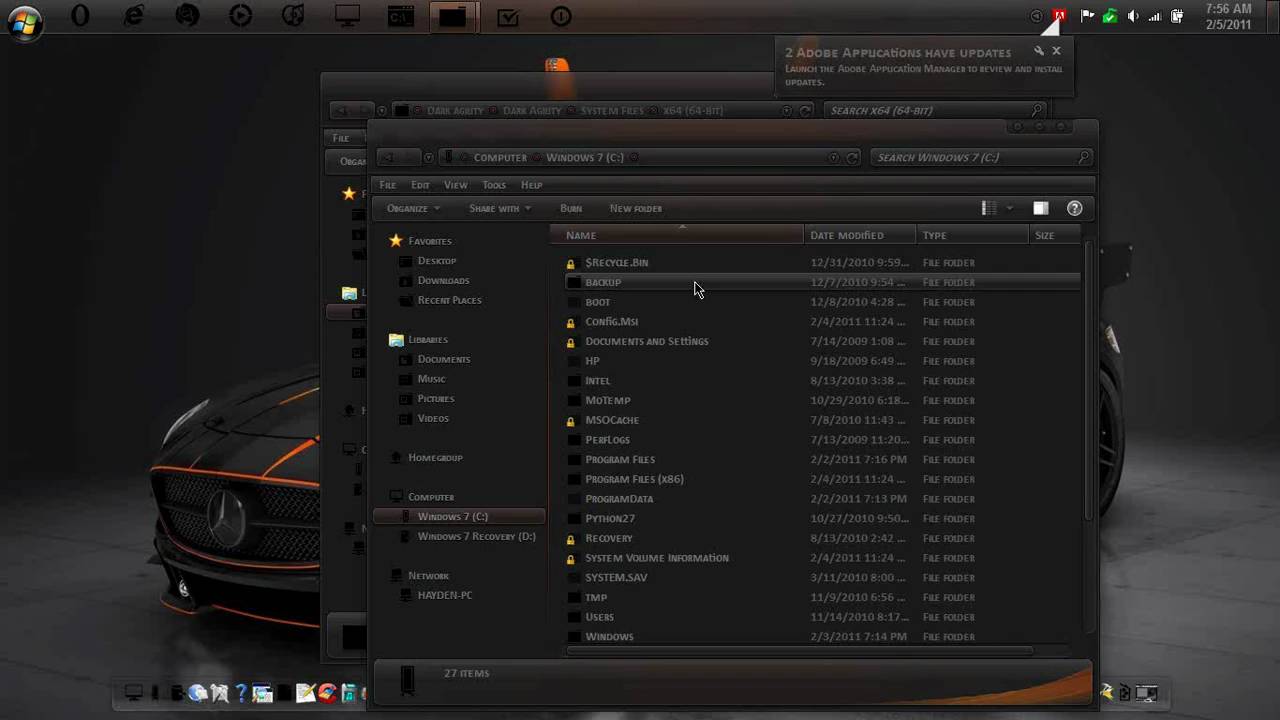The image size is (1280, 720).
Task: Open the blue question mark dock icon
Action: click(241, 692)
